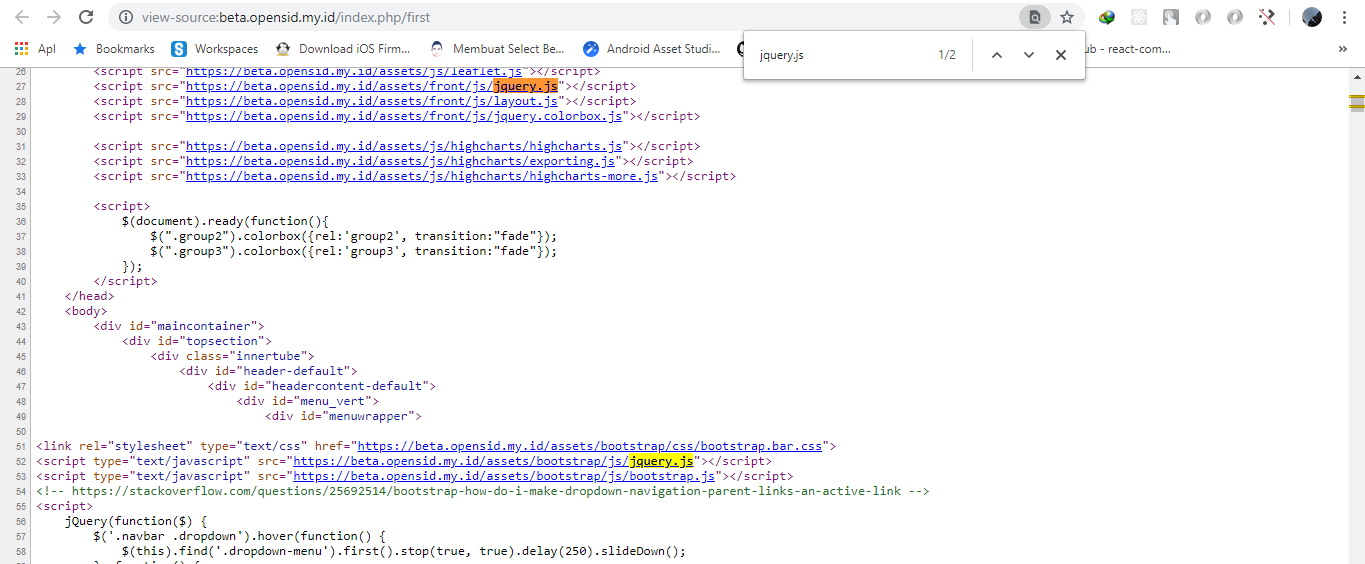Click the div id="menuwrapper" line
1365x564 pixels.
(x=343, y=416)
